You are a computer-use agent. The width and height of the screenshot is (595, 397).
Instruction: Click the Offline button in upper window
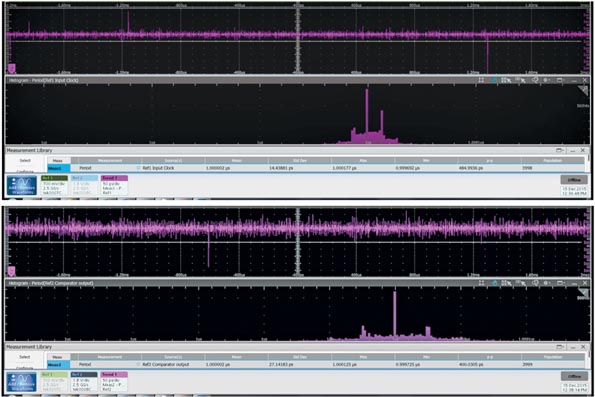pyautogui.click(x=574, y=180)
